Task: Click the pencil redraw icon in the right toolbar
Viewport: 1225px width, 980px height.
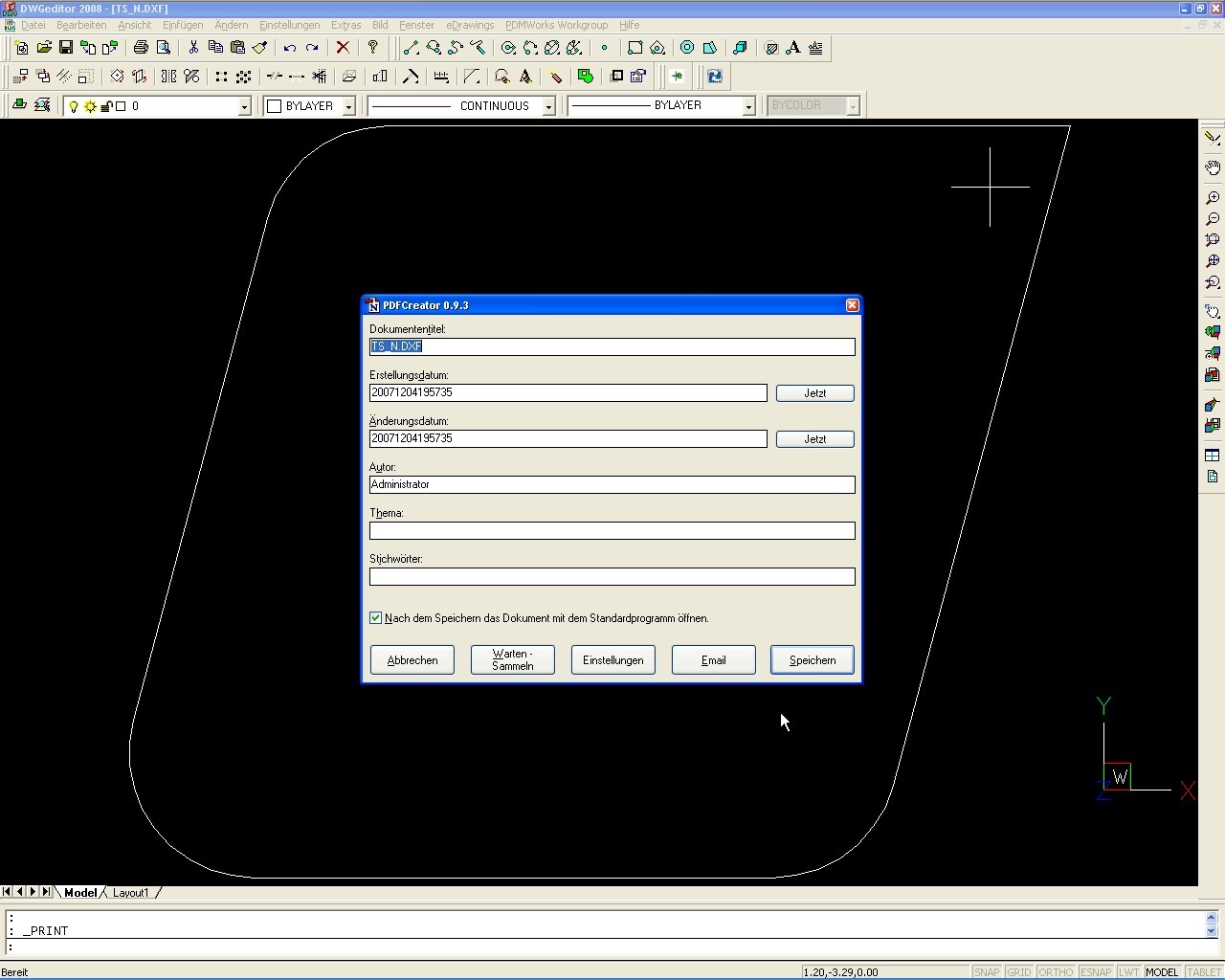Action: (x=1213, y=138)
